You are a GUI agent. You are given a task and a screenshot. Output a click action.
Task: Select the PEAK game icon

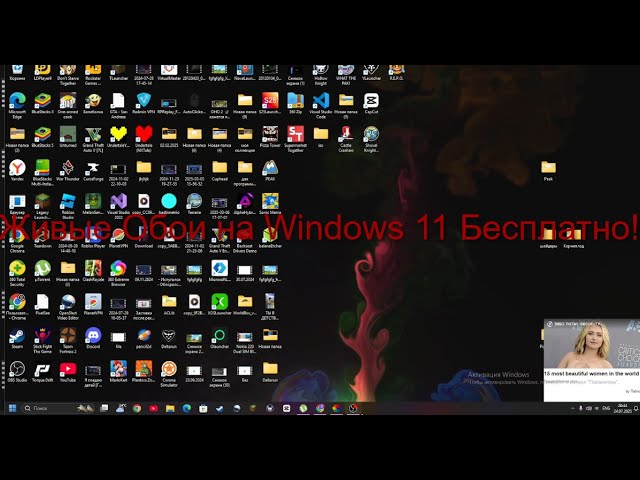(270, 171)
